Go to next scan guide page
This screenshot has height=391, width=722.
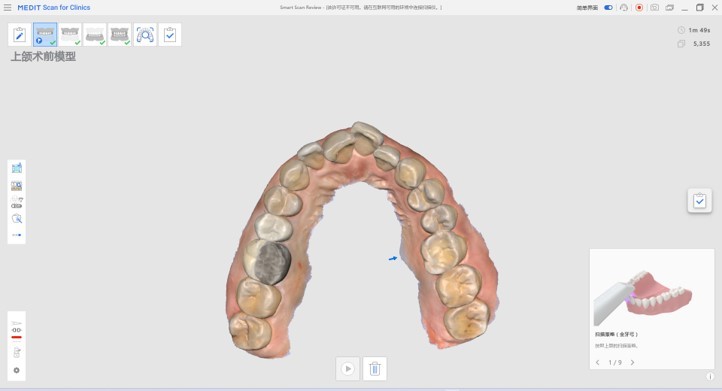[633, 362]
